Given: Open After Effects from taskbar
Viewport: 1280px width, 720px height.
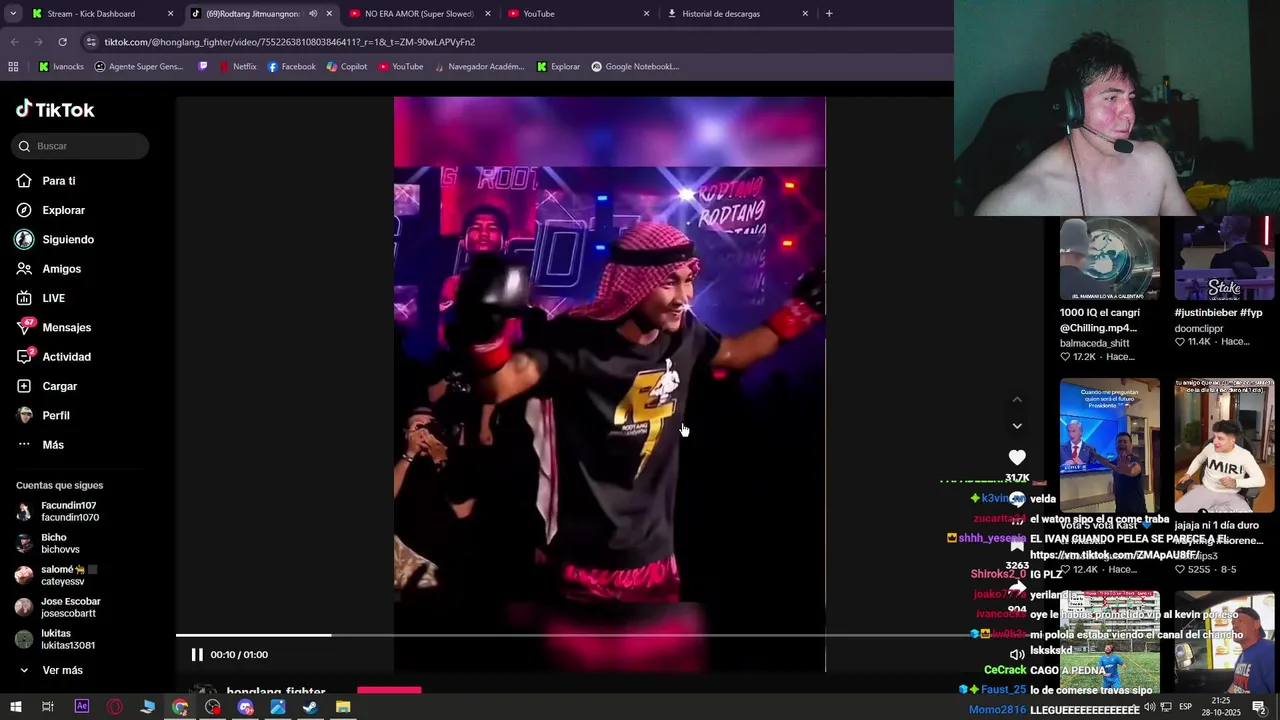Looking at the screenshot, I should click(82, 707).
